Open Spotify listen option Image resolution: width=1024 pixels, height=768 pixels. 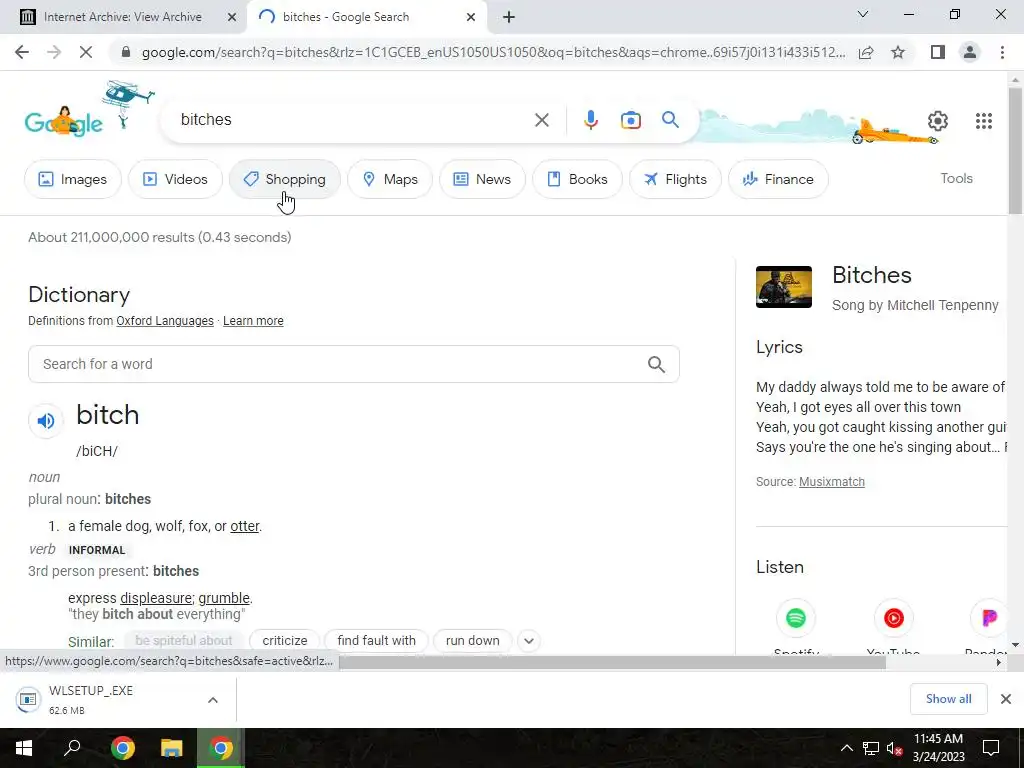[x=795, y=618]
